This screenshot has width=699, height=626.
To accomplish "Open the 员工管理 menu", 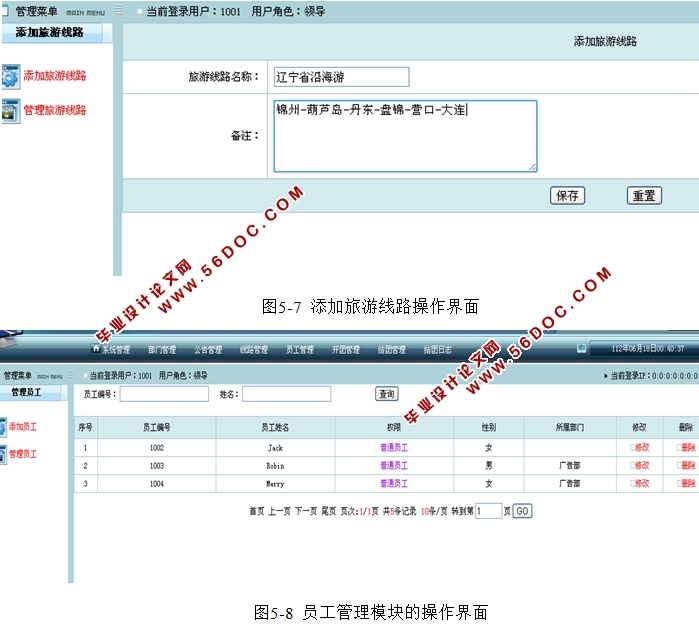I will [x=300, y=350].
